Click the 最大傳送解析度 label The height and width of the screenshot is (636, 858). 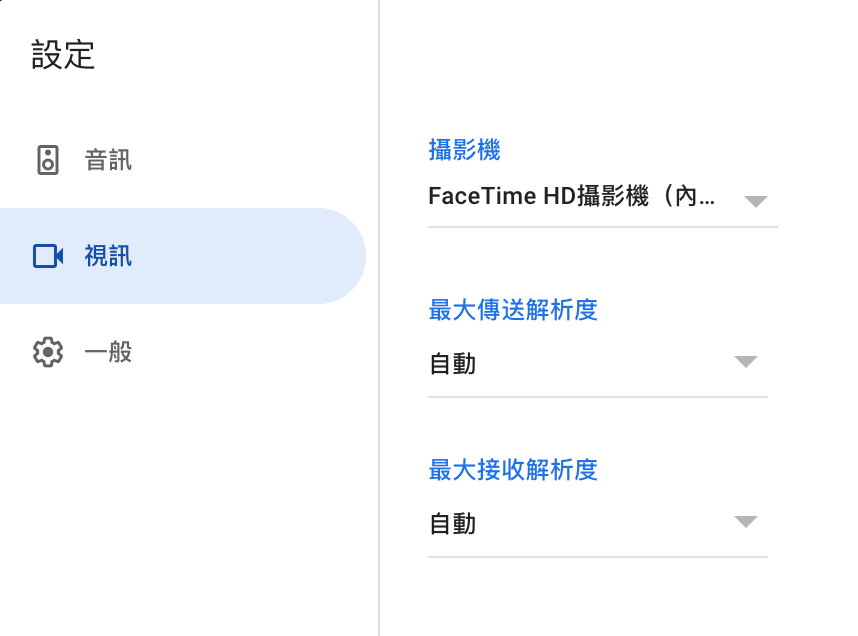pos(513,310)
